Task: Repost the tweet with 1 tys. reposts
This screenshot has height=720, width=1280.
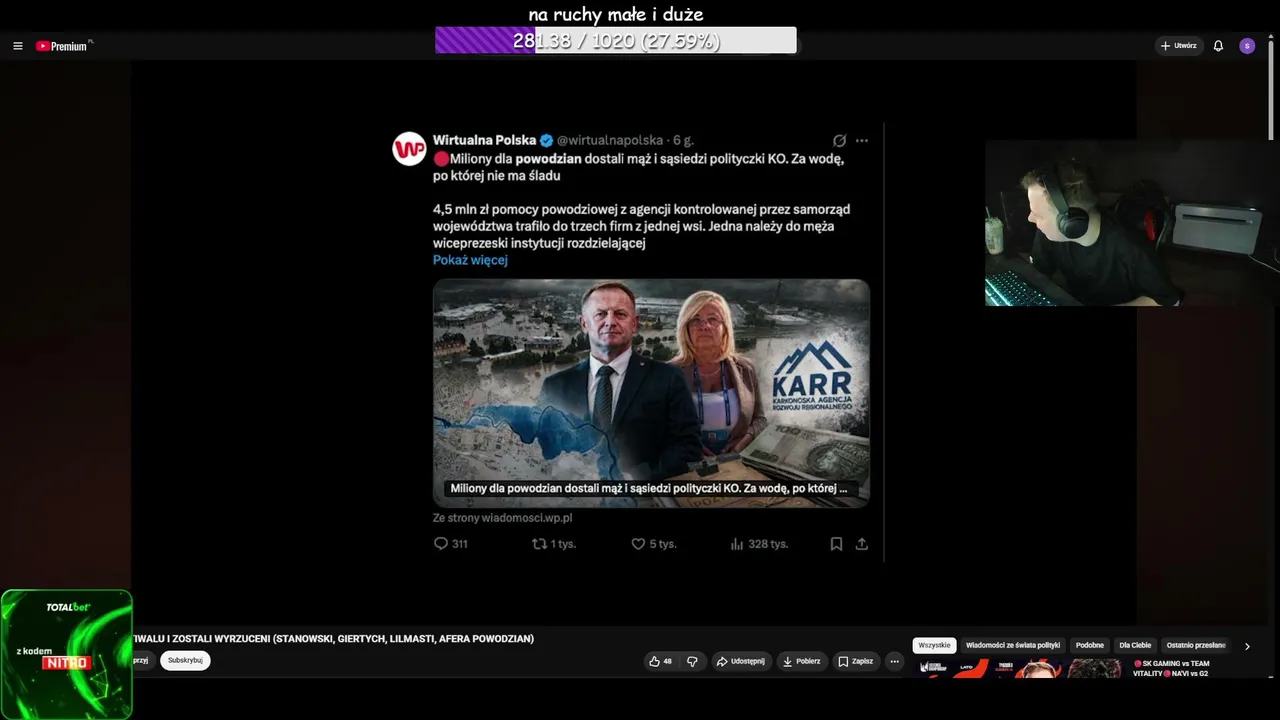Action: click(554, 544)
